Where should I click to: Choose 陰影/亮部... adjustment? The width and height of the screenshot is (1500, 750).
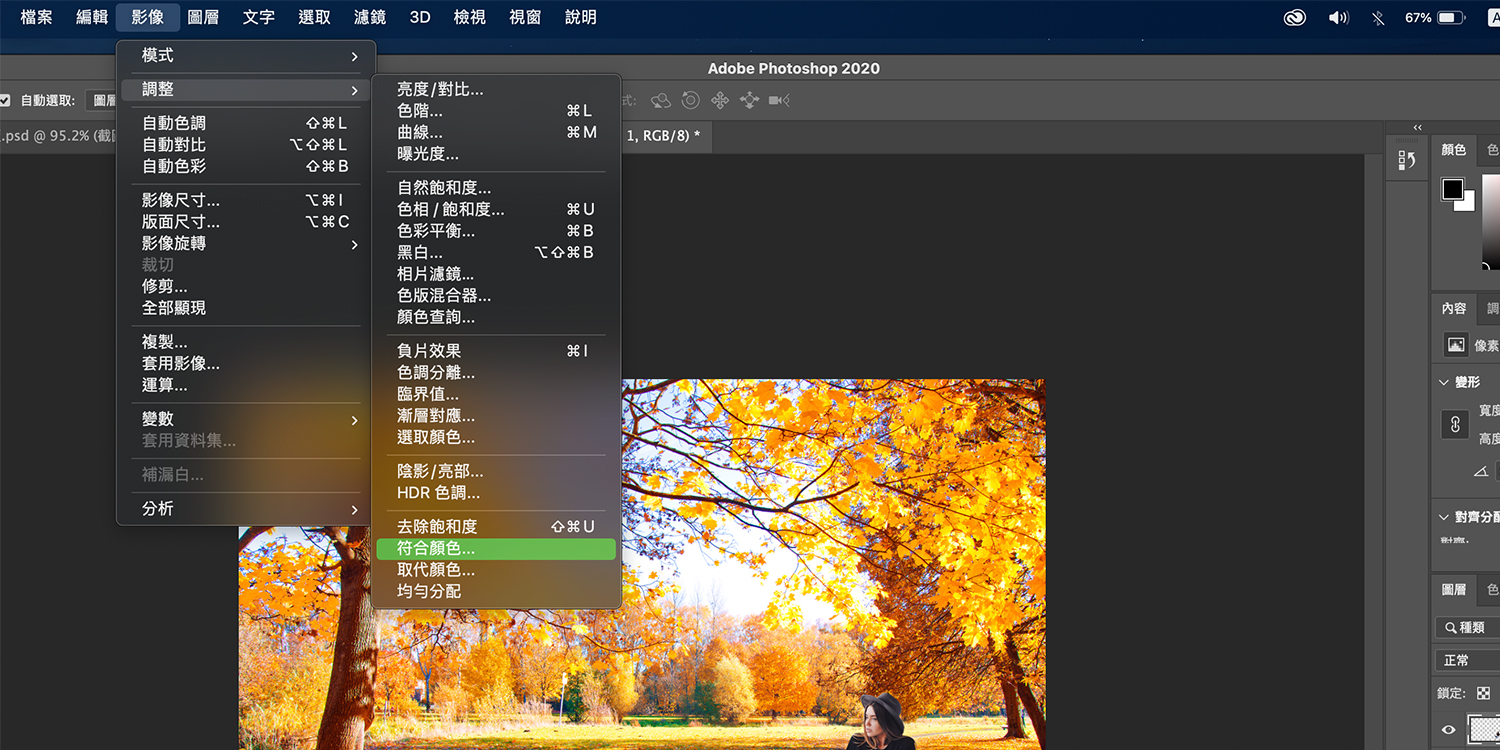coord(496,471)
